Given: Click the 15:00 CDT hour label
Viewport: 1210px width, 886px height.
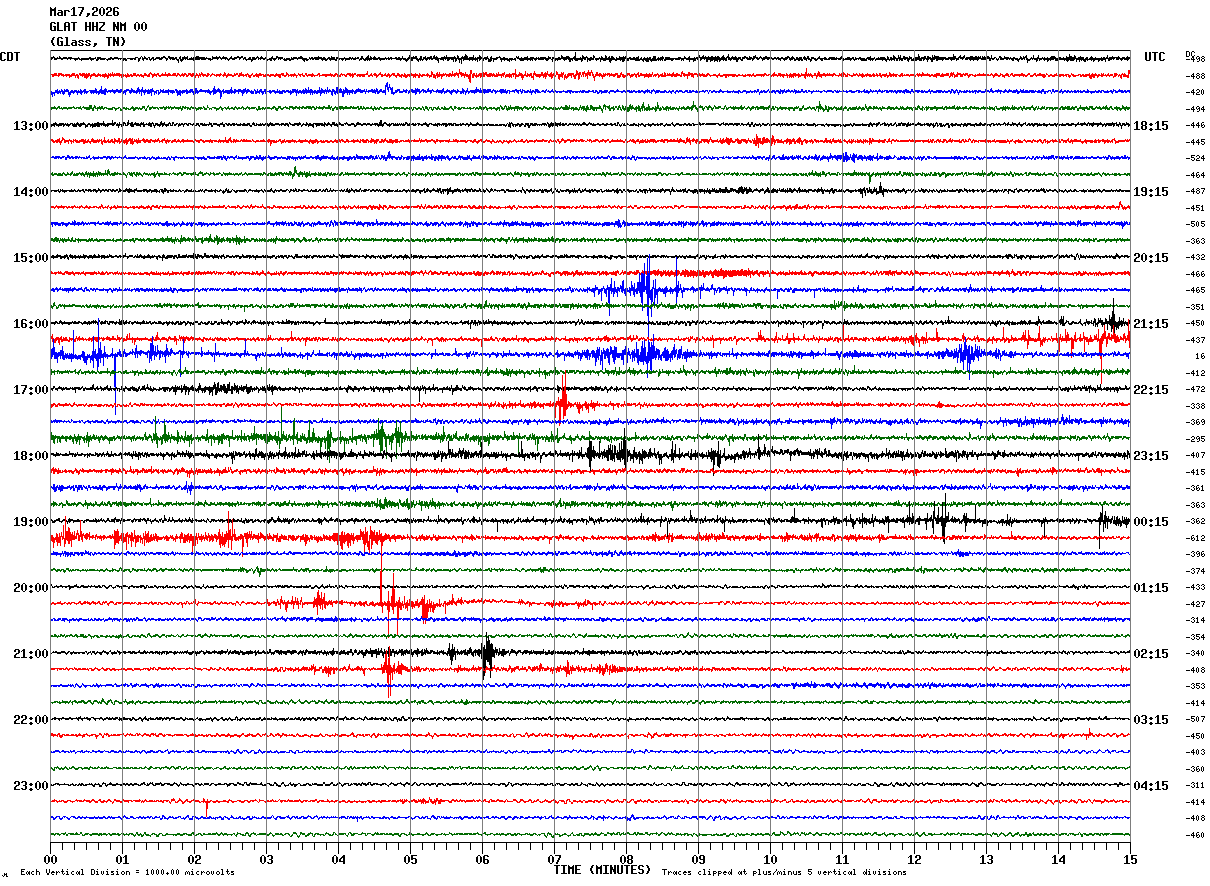Looking at the screenshot, I should (30, 258).
